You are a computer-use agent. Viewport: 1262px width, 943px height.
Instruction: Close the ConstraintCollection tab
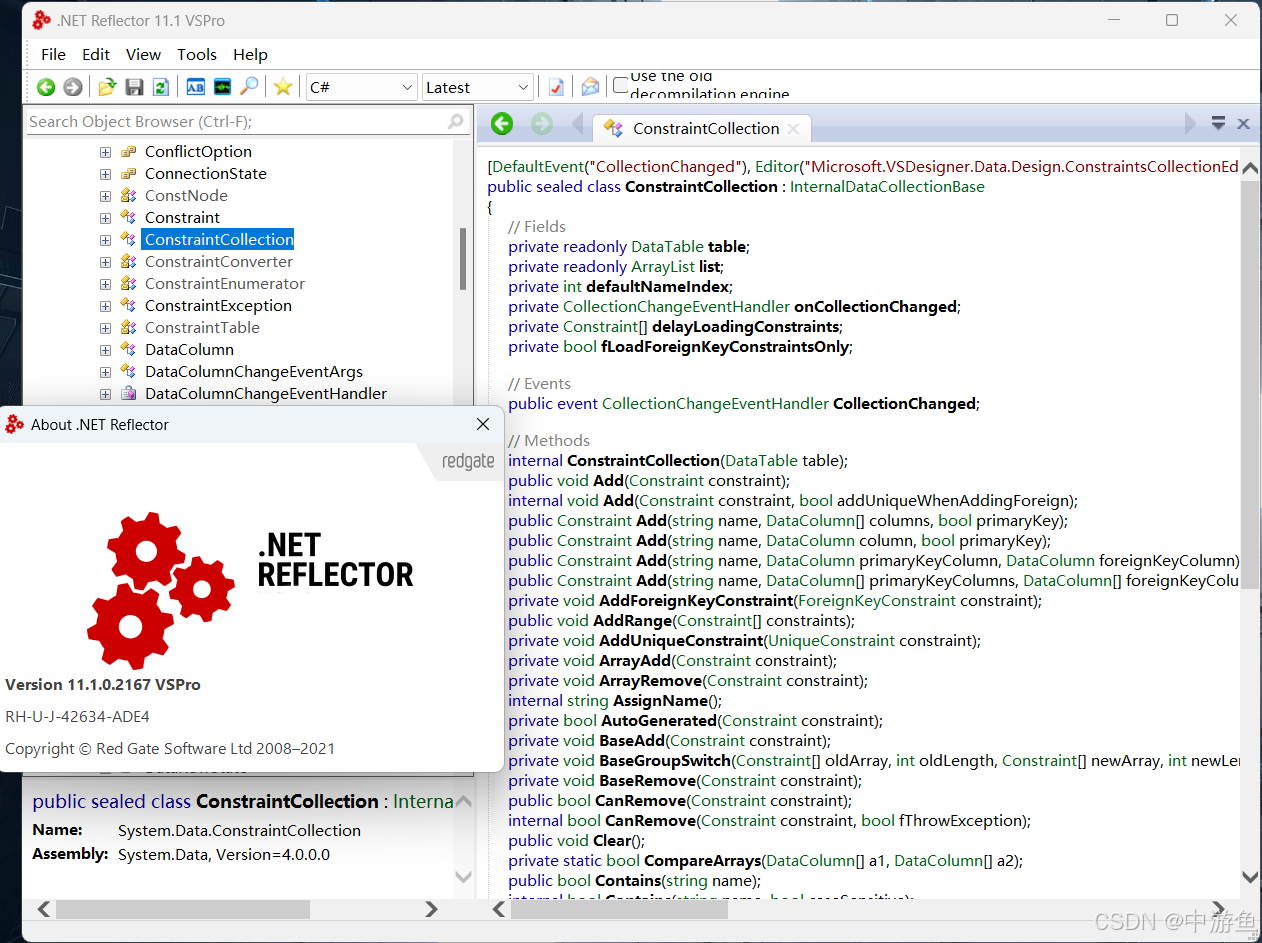(793, 129)
